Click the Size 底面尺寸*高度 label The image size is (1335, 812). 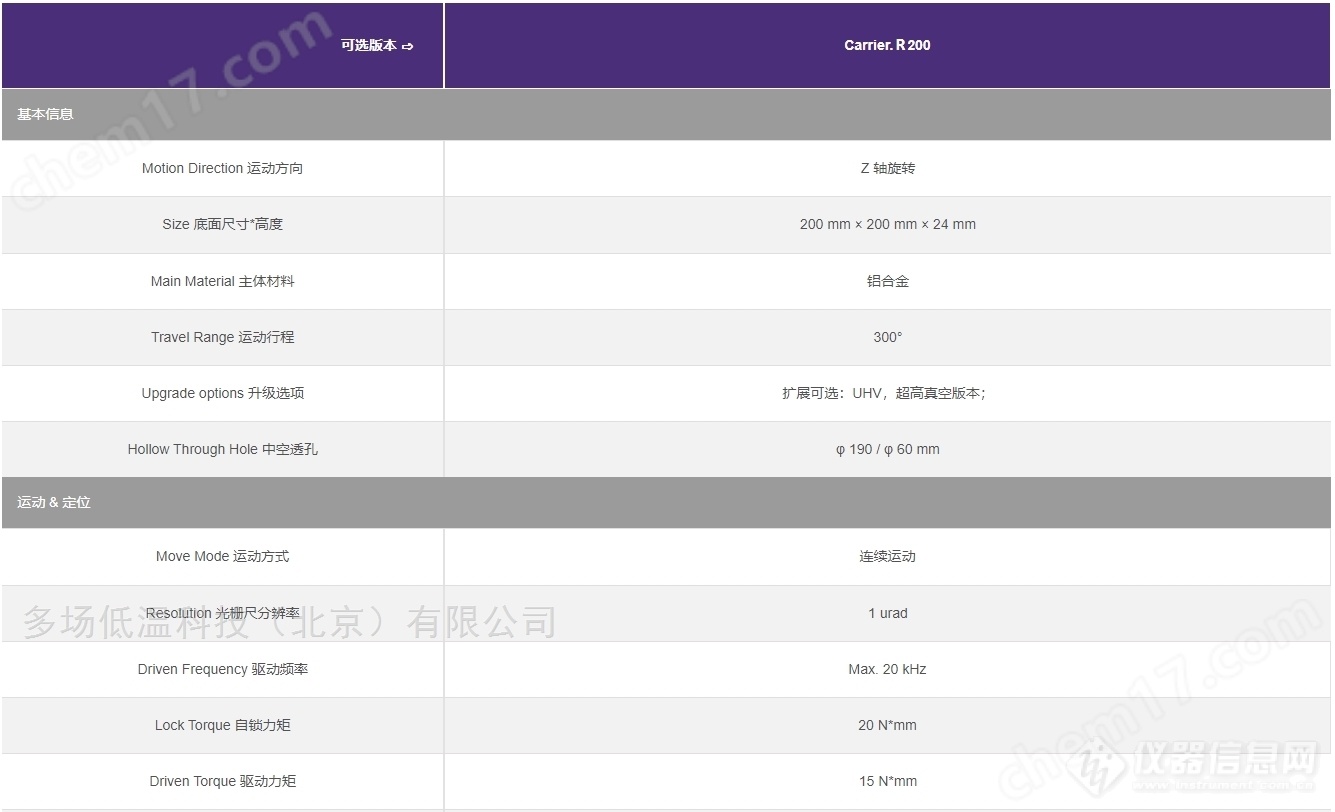pos(222,224)
